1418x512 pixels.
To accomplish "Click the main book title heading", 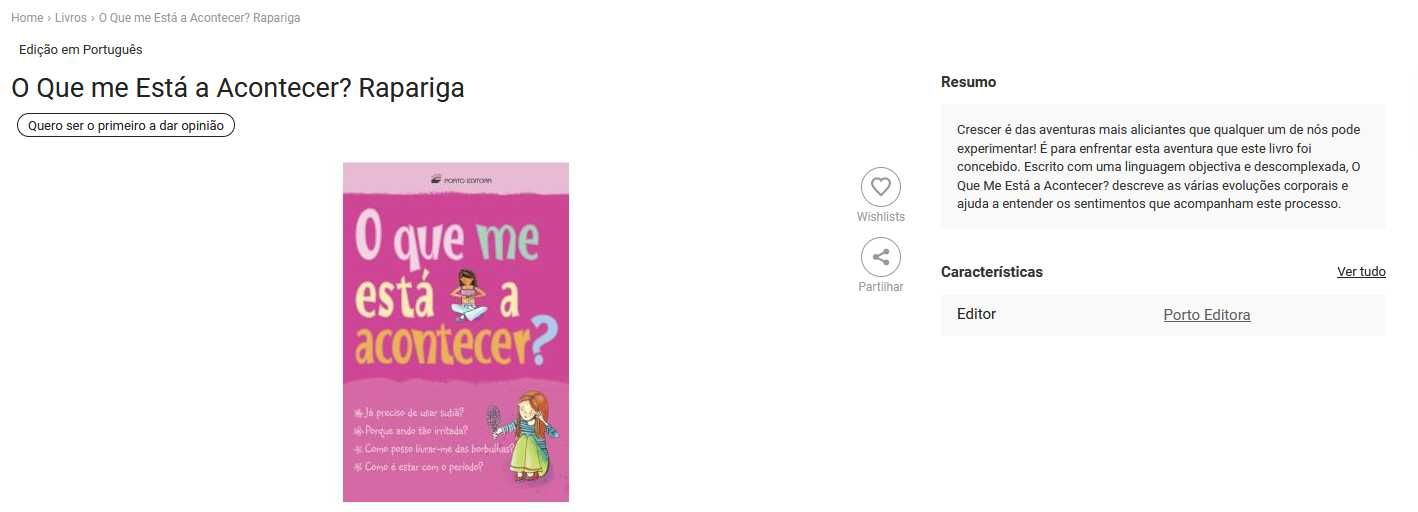I will pyautogui.click(x=238, y=88).
